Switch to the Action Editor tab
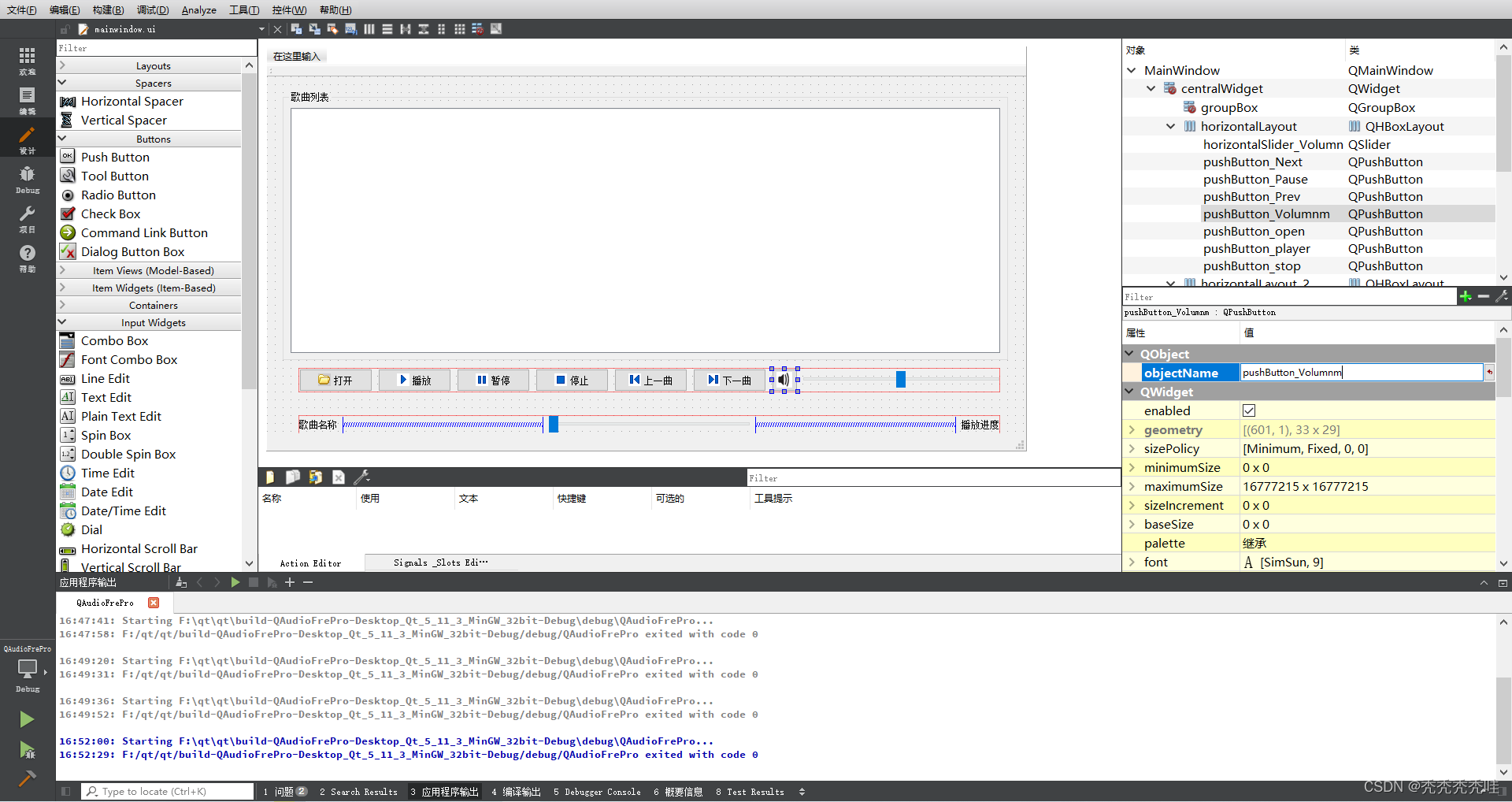This screenshot has width=1512, height=802. (310, 563)
